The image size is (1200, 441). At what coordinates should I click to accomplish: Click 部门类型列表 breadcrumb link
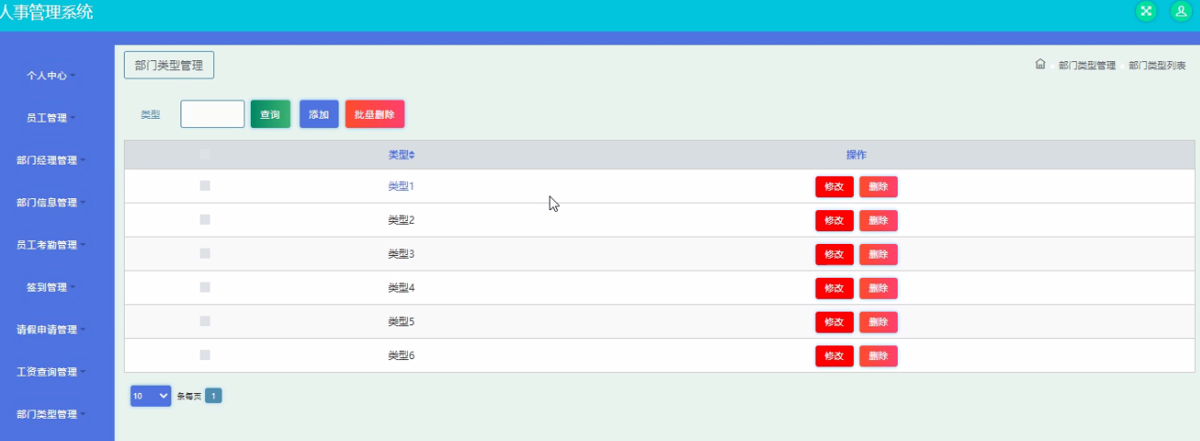pyautogui.click(x=1157, y=65)
